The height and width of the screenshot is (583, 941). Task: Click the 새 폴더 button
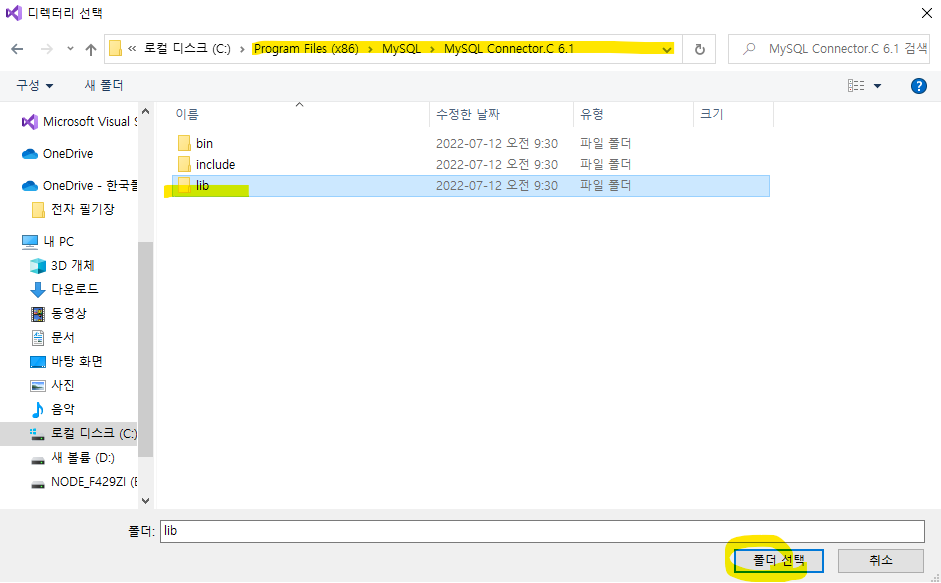click(x=104, y=86)
